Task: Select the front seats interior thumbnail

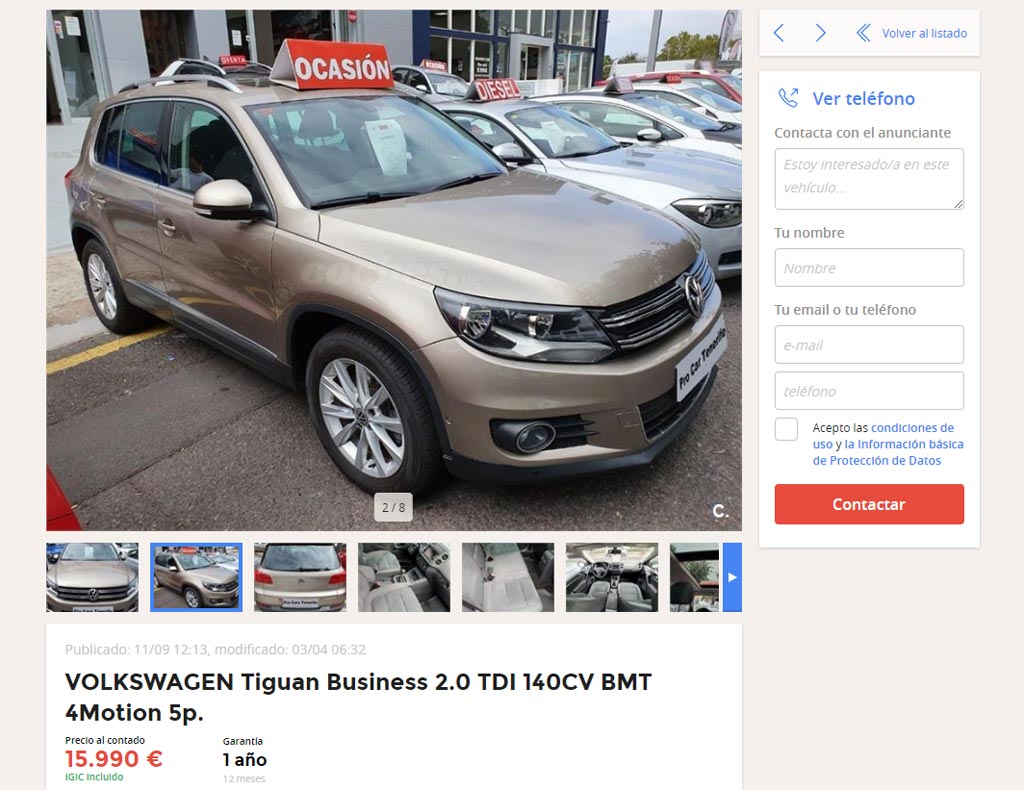Action: pyautogui.click(x=404, y=577)
